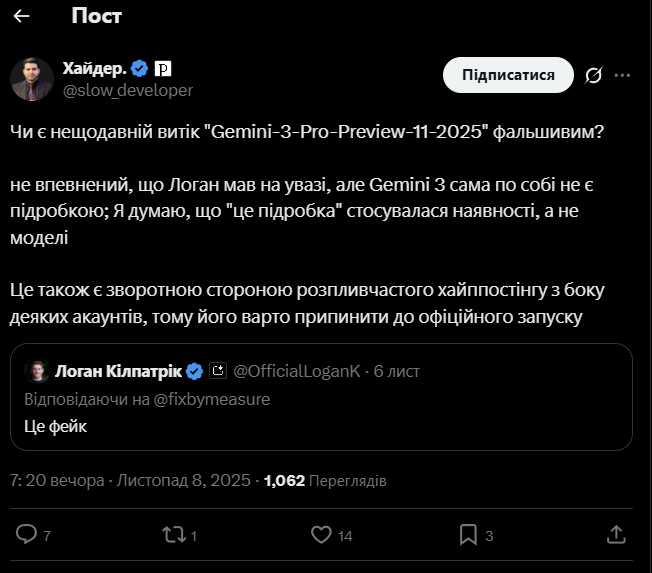652x573 pixels.
Task: Click the back arrow icon
Action: pos(22,17)
